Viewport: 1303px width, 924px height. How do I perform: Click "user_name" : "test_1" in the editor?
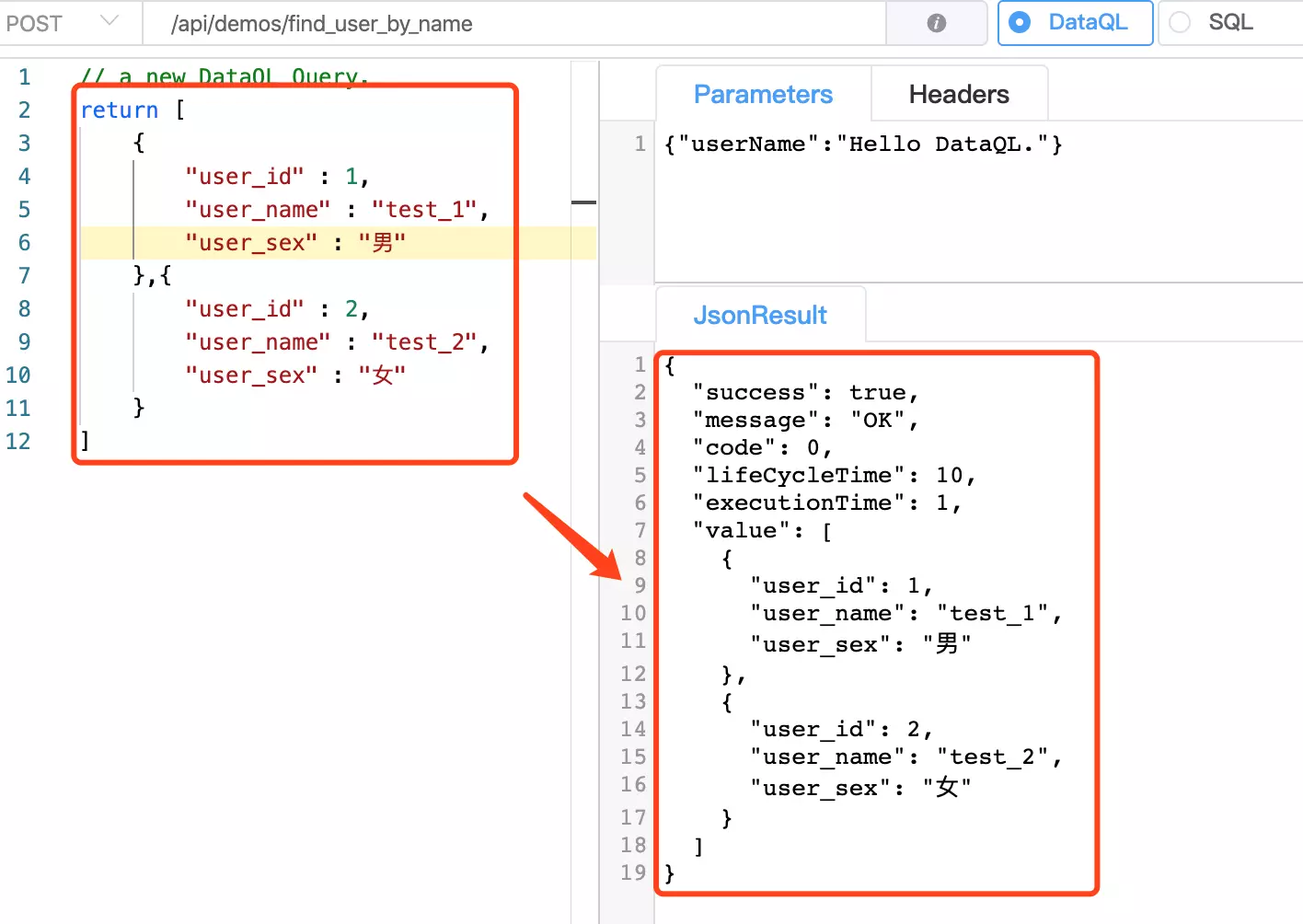click(337, 210)
